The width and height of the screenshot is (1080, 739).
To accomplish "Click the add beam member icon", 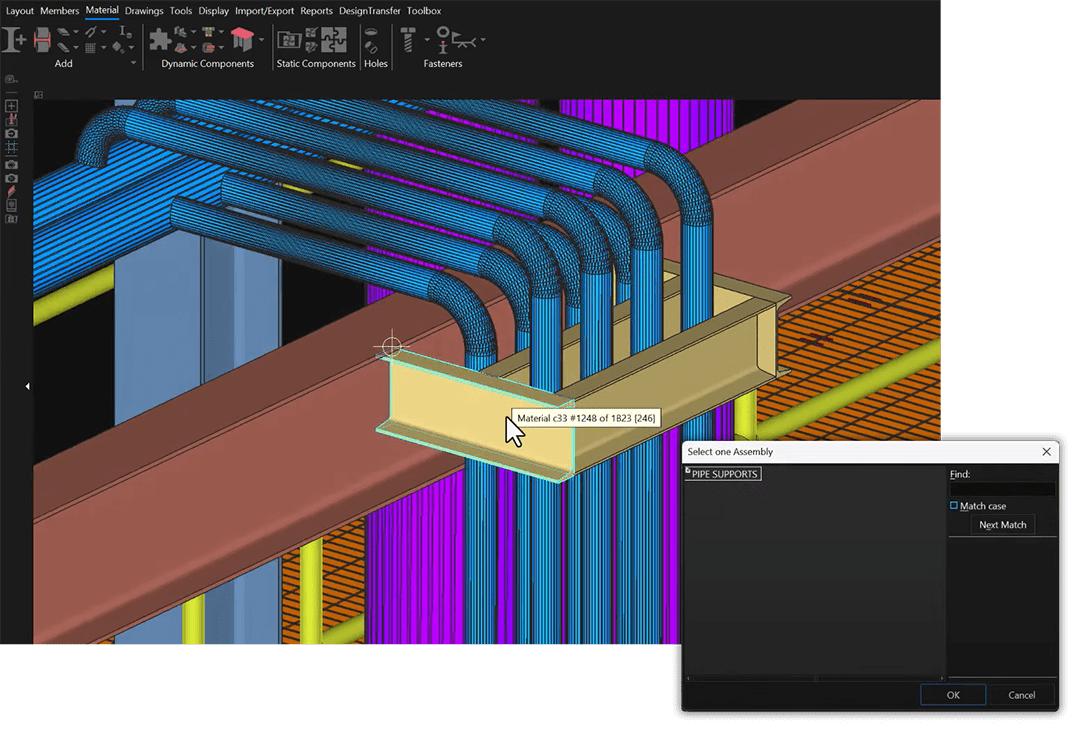I will (x=14, y=40).
